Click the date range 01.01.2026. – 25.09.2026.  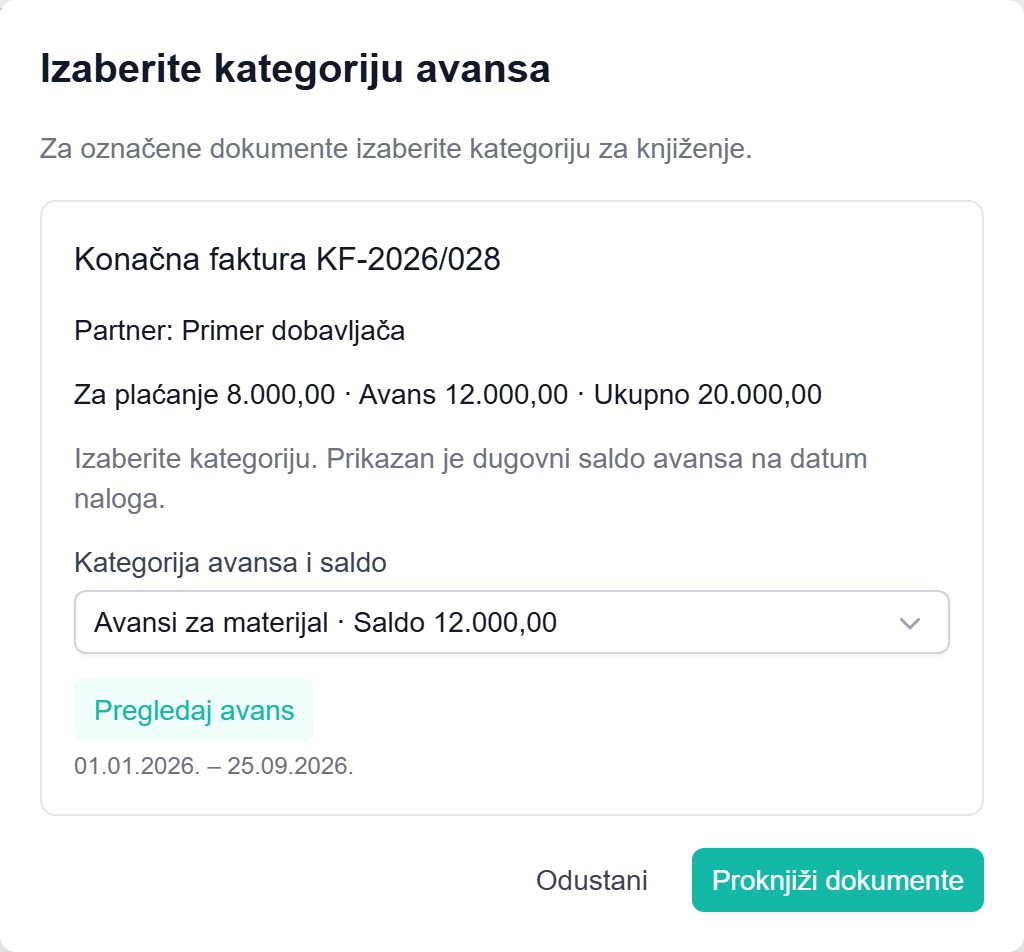point(214,766)
